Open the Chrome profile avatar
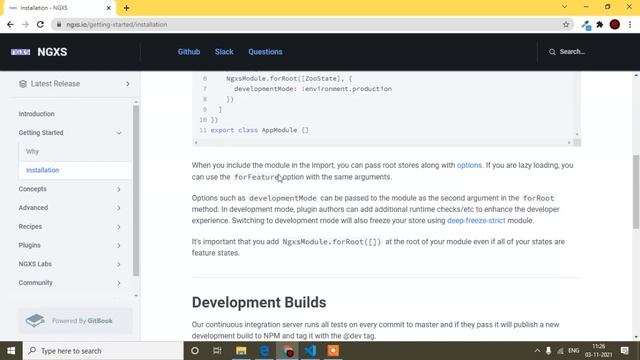 click(x=615, y=24)
